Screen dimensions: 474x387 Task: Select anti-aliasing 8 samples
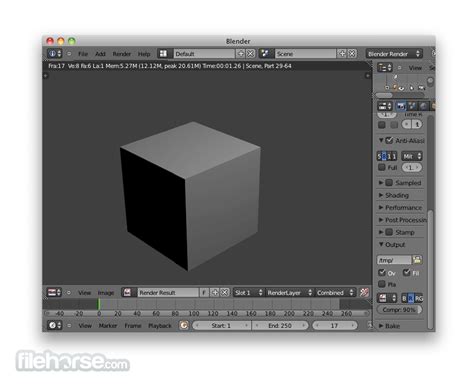384,156
